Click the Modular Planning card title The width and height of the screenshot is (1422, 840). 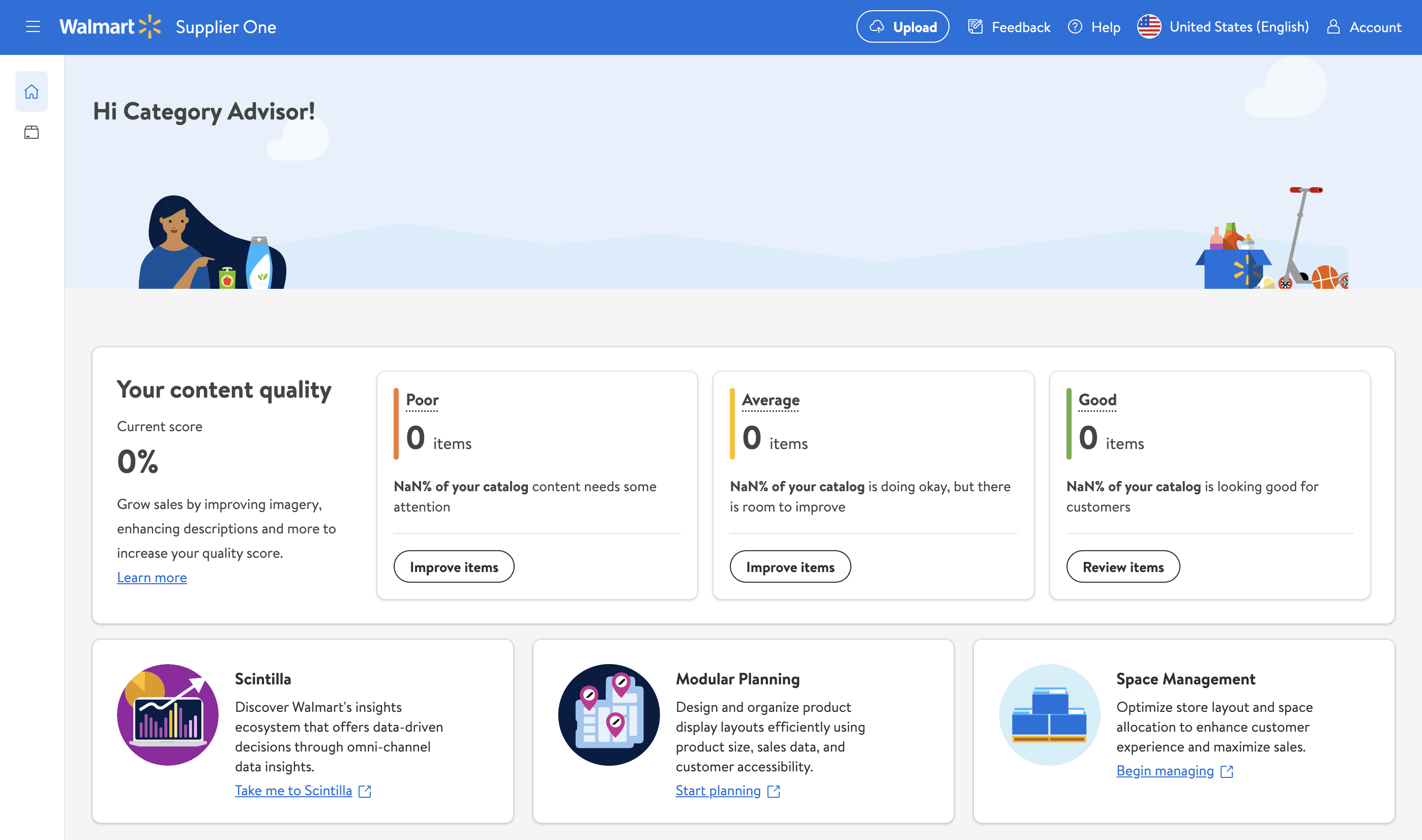[x=737, y=679]
